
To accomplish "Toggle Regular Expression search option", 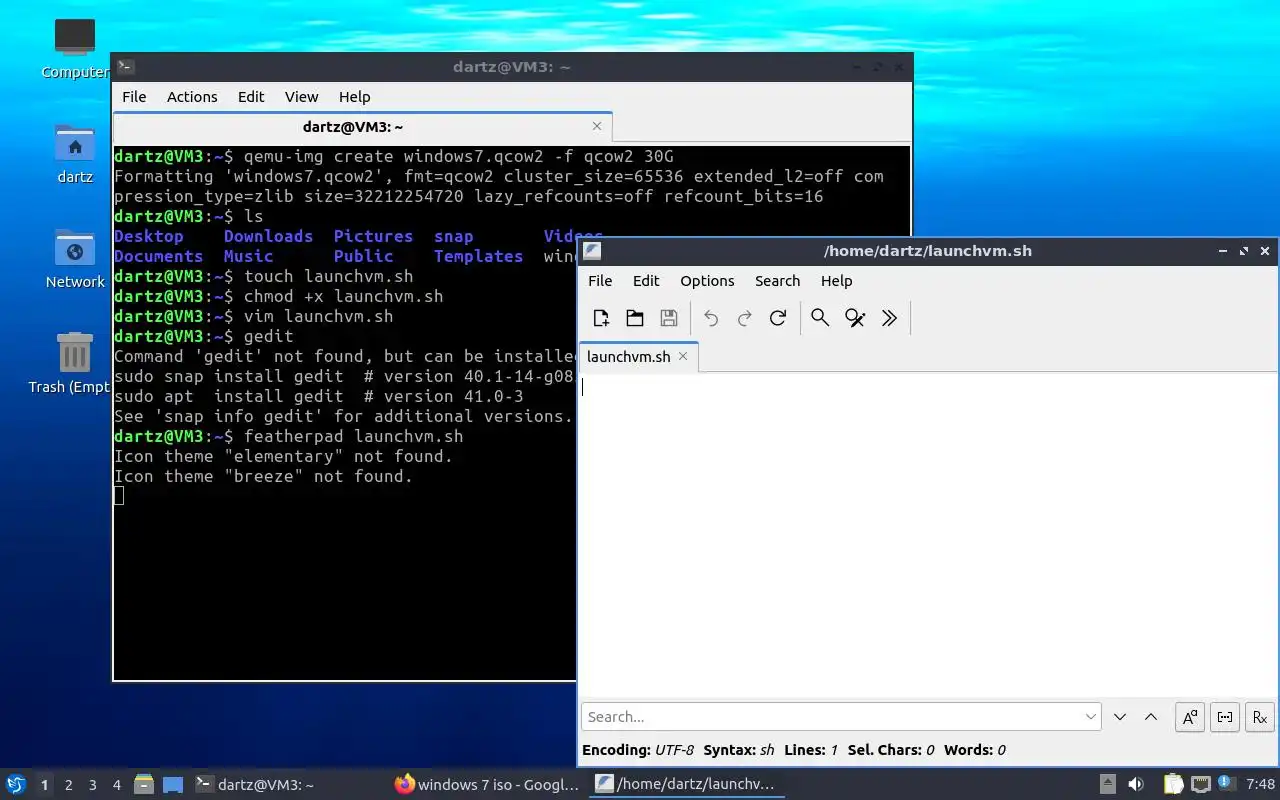I will tap(1260, 717).
